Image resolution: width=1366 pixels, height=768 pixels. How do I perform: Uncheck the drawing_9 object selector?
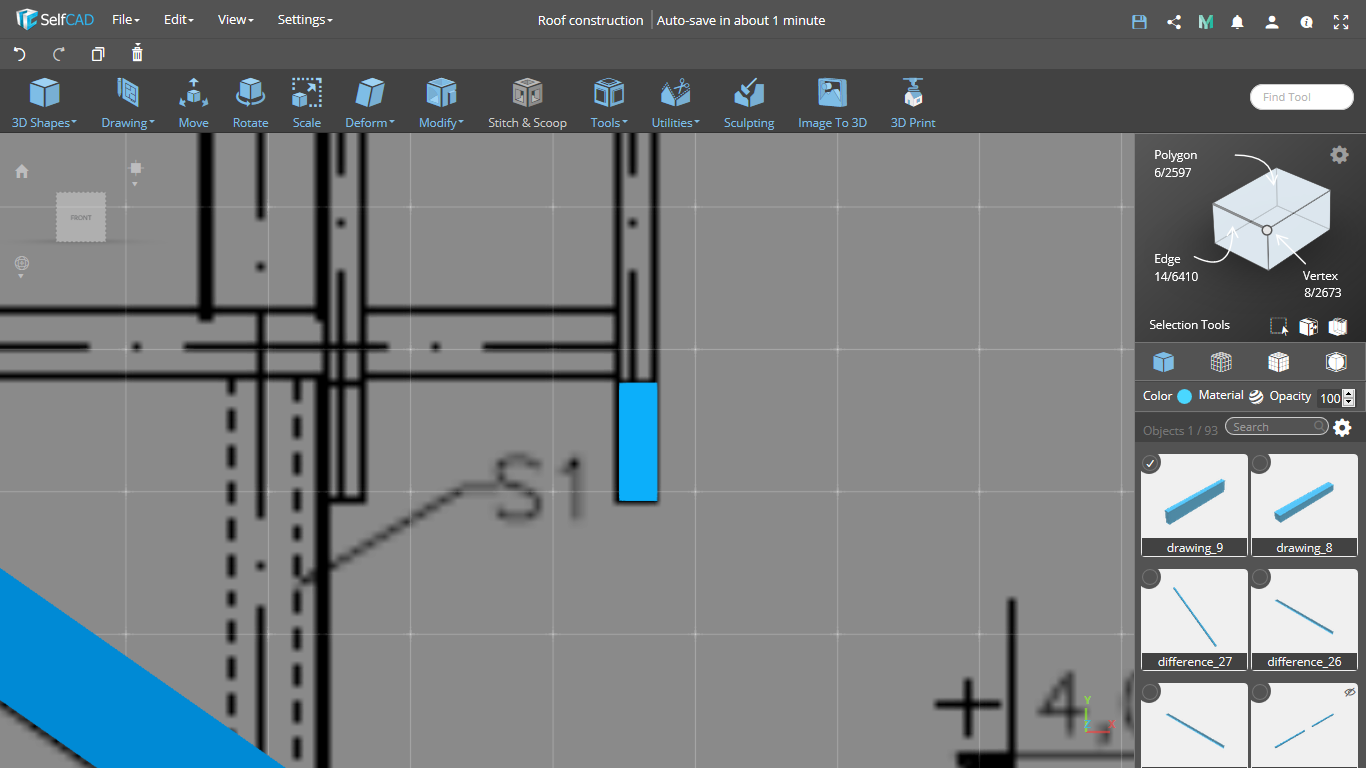(1151, 463)
